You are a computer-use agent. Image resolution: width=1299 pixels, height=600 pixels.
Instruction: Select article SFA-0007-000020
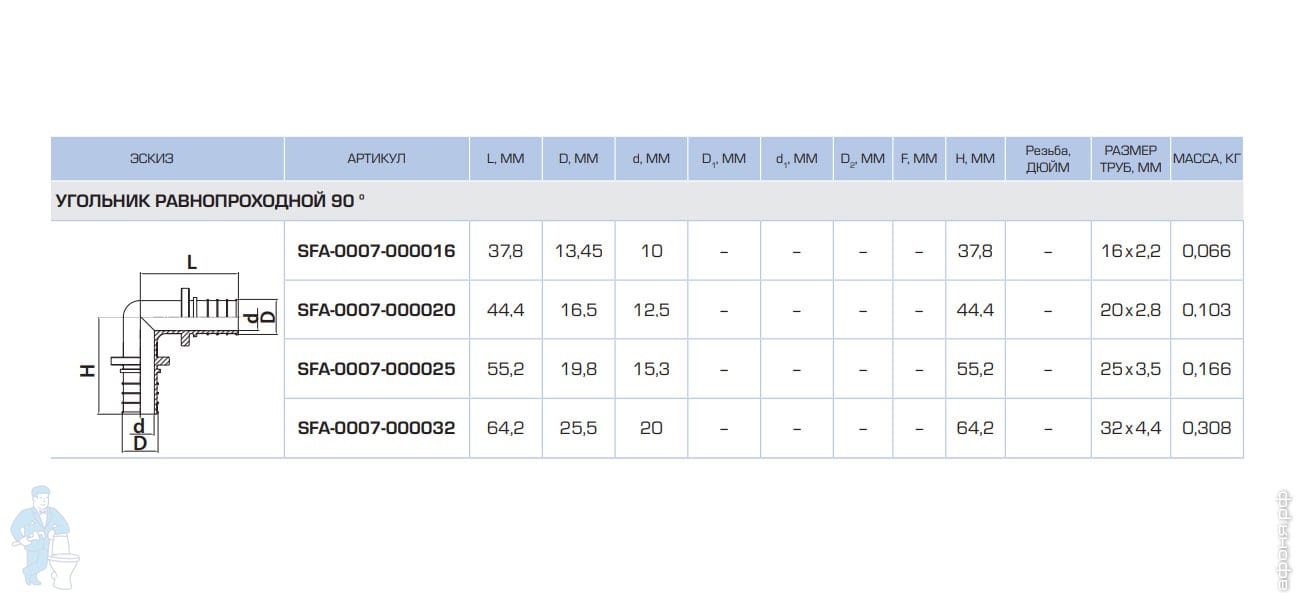[376, 310]
